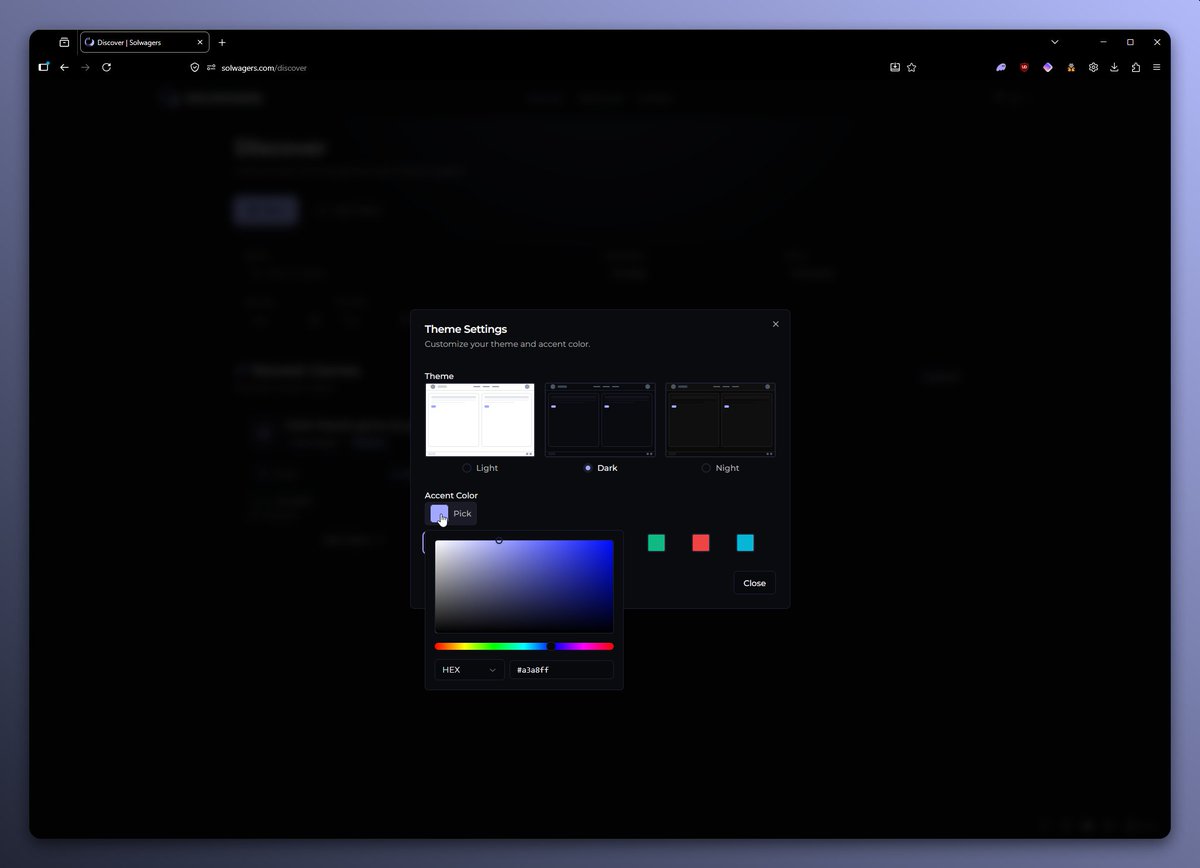Click the rainbow hue slider bar
The width and height of the screenshot is (1200, 868).
coord(524,647)
